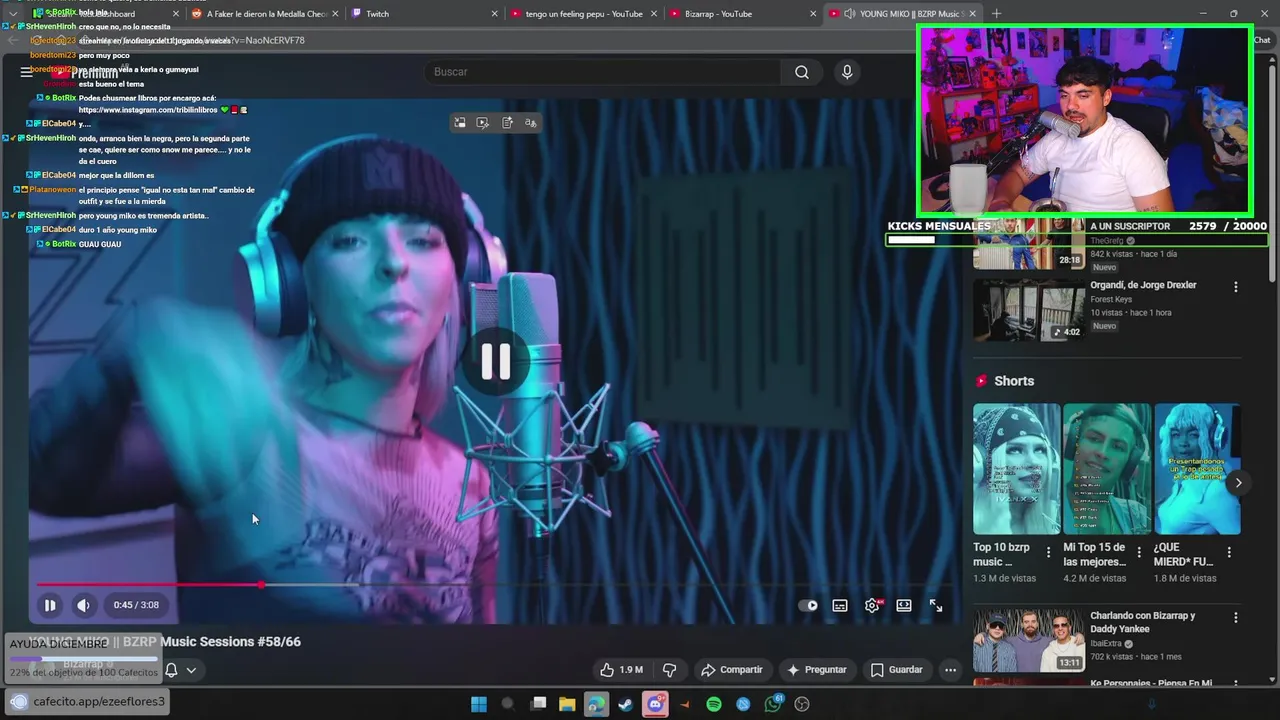
Task: Open '¿QUE MIERD* FU...' short thumbnail
Action: (x=1198, y=469)
